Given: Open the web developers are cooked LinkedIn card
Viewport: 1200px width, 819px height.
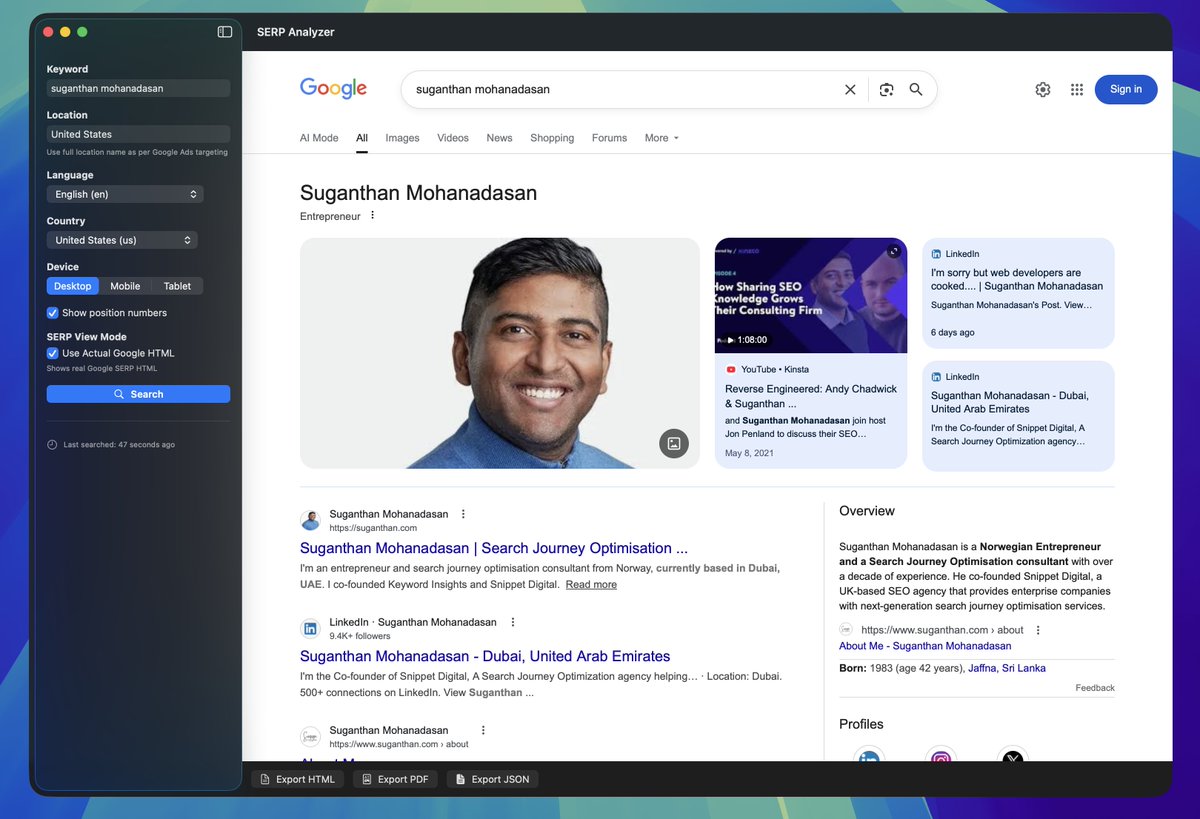Looking at the screenshot, I should click(1018, 293).
